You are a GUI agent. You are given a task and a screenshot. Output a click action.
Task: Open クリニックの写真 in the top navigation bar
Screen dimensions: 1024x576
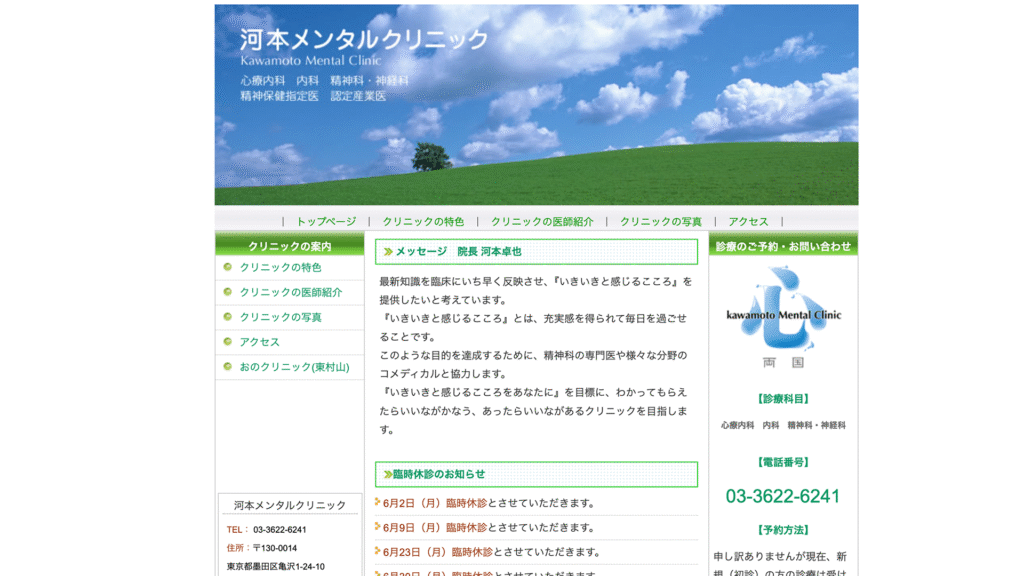click(x=661, y=221)
